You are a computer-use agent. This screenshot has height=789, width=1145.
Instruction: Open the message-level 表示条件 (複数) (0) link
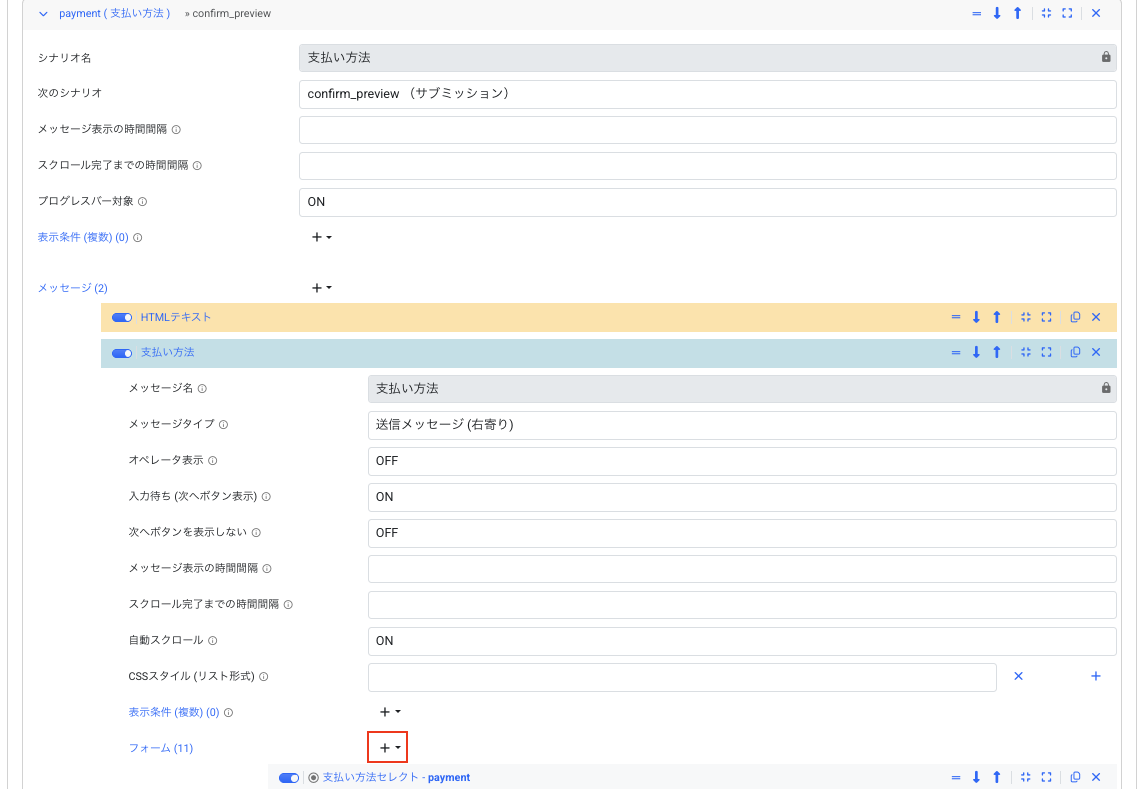tap(174, 712)
